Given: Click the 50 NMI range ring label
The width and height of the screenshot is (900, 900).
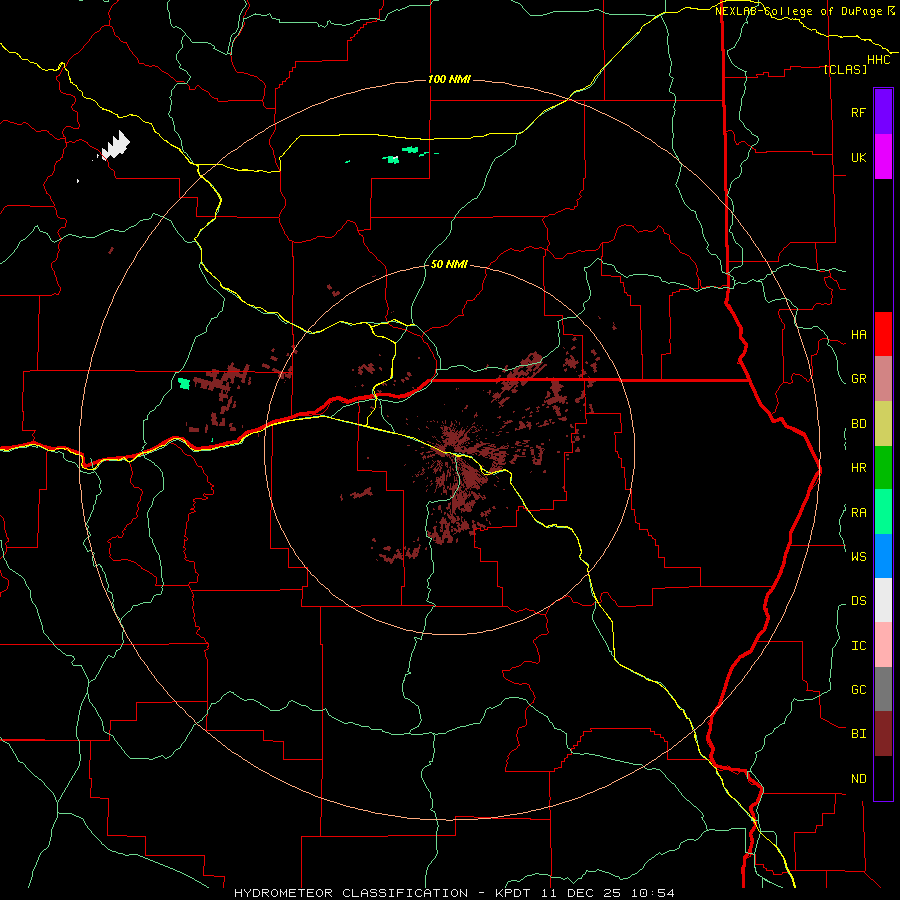Looking at the screenshot, I should tap(449, 264).
